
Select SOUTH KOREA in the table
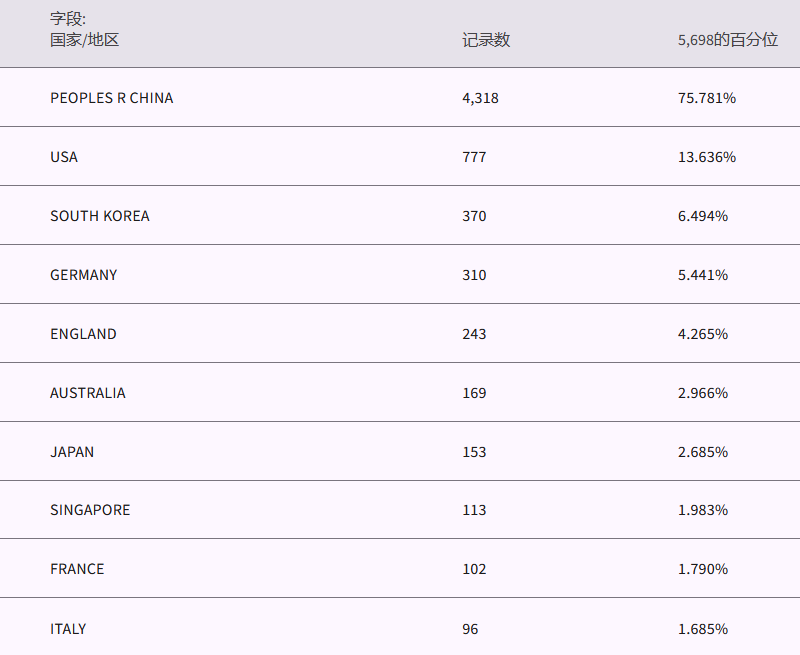(100, 216)
